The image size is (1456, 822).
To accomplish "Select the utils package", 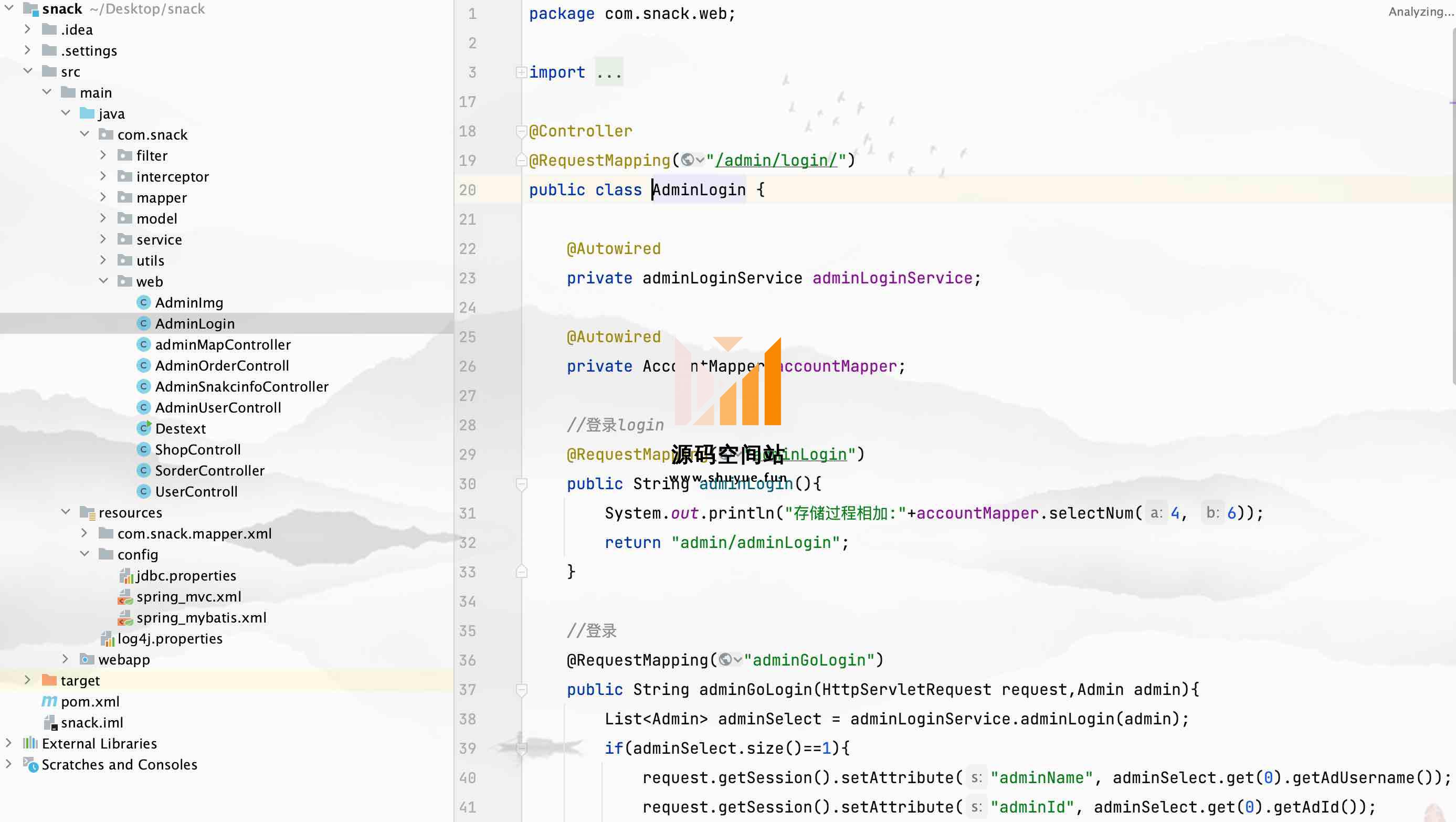I will coord(150,260).
